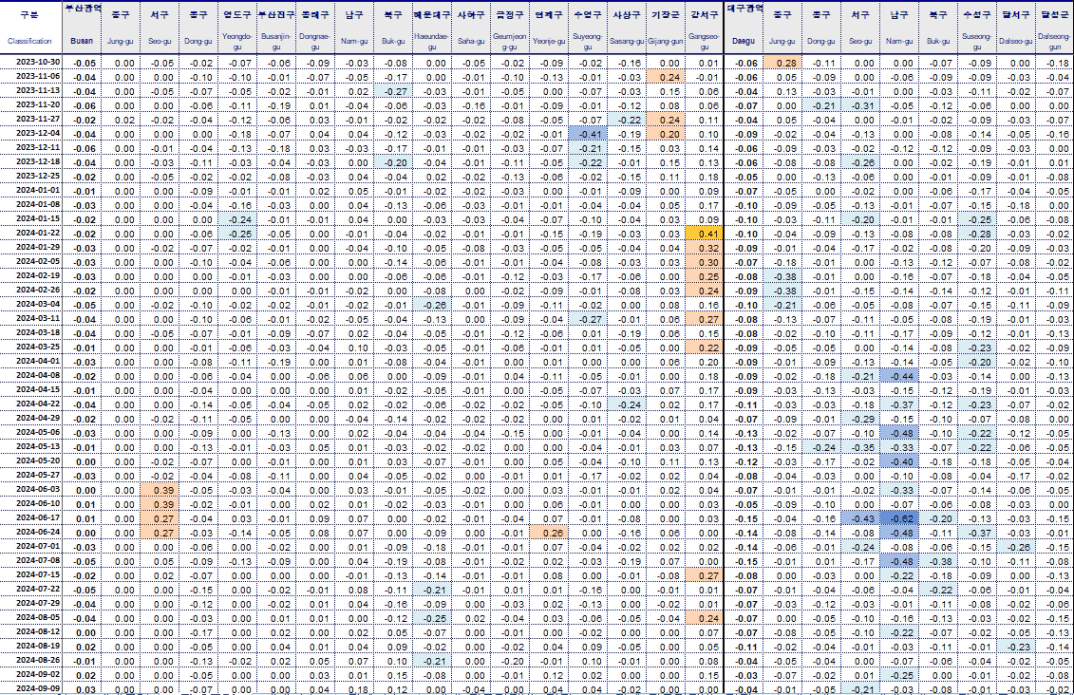Click the -0.38 cell in the 2024-07-08 row
The image size is (1074, 695).
coord(938,561)
